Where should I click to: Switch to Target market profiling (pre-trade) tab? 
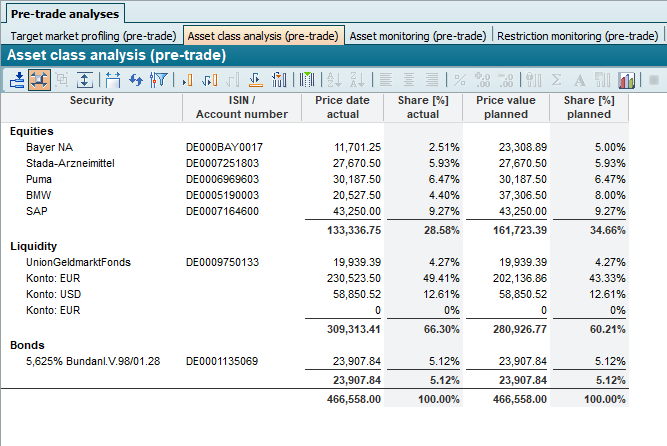(x=93, y=35)
